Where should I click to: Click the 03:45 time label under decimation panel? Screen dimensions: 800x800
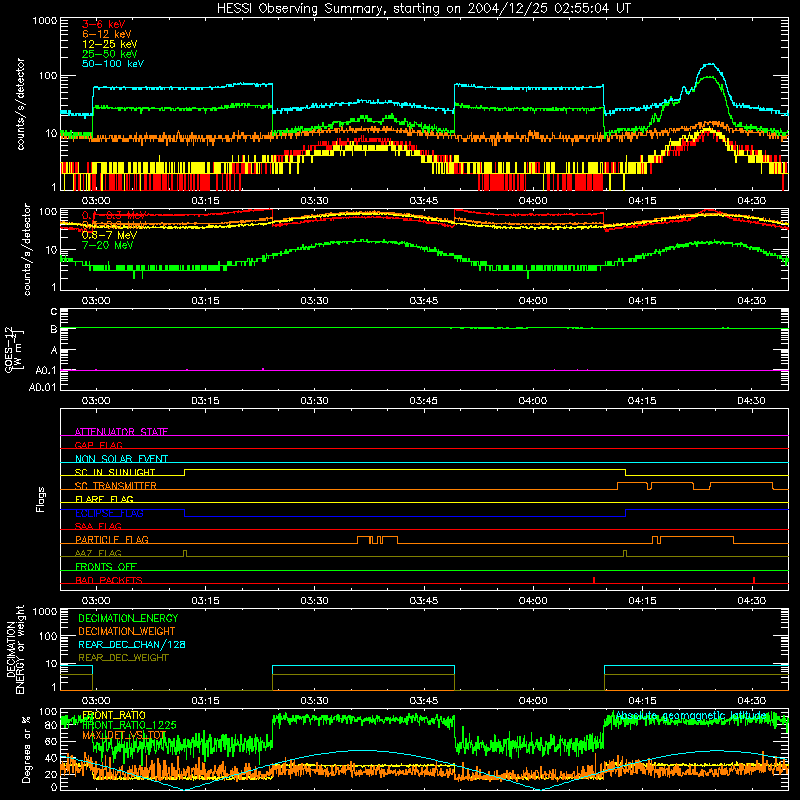(423, 701)
